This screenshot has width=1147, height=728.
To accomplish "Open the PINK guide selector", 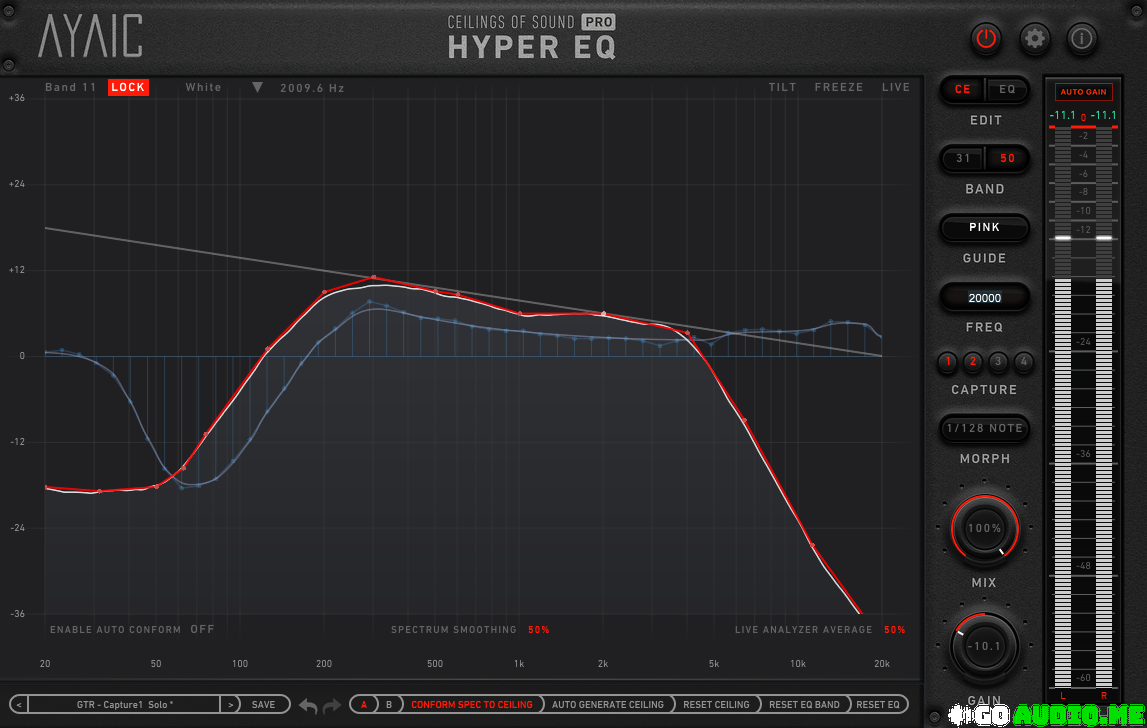I will pos(984,228).
